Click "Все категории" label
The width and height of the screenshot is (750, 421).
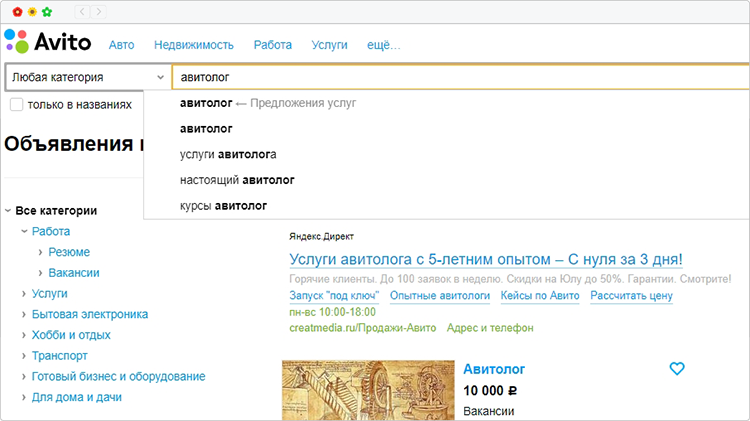click(x=56, y=210)
